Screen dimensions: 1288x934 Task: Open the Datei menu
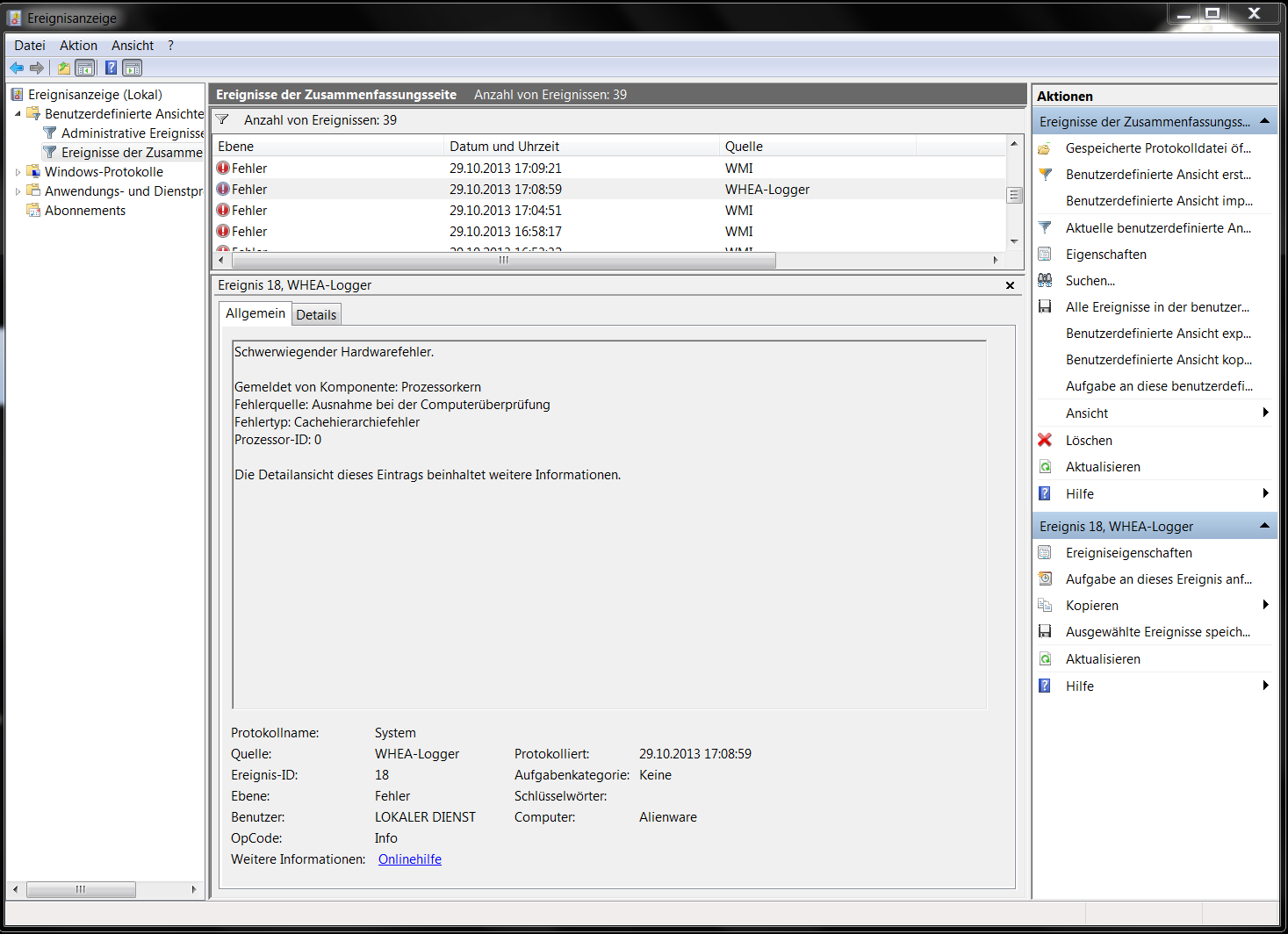pos(30,46)
